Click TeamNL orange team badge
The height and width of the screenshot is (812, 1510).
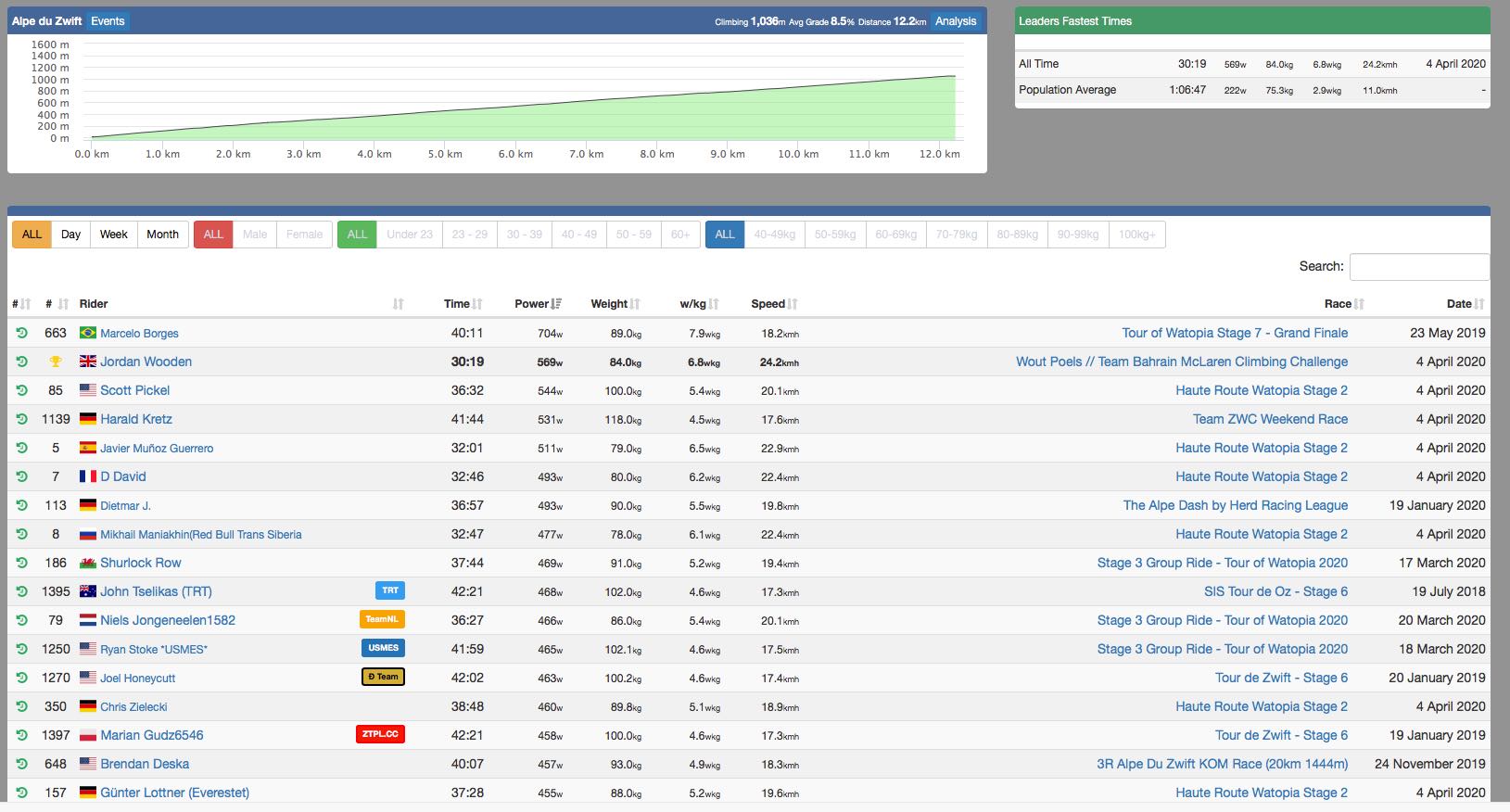(x=382, y=619)
